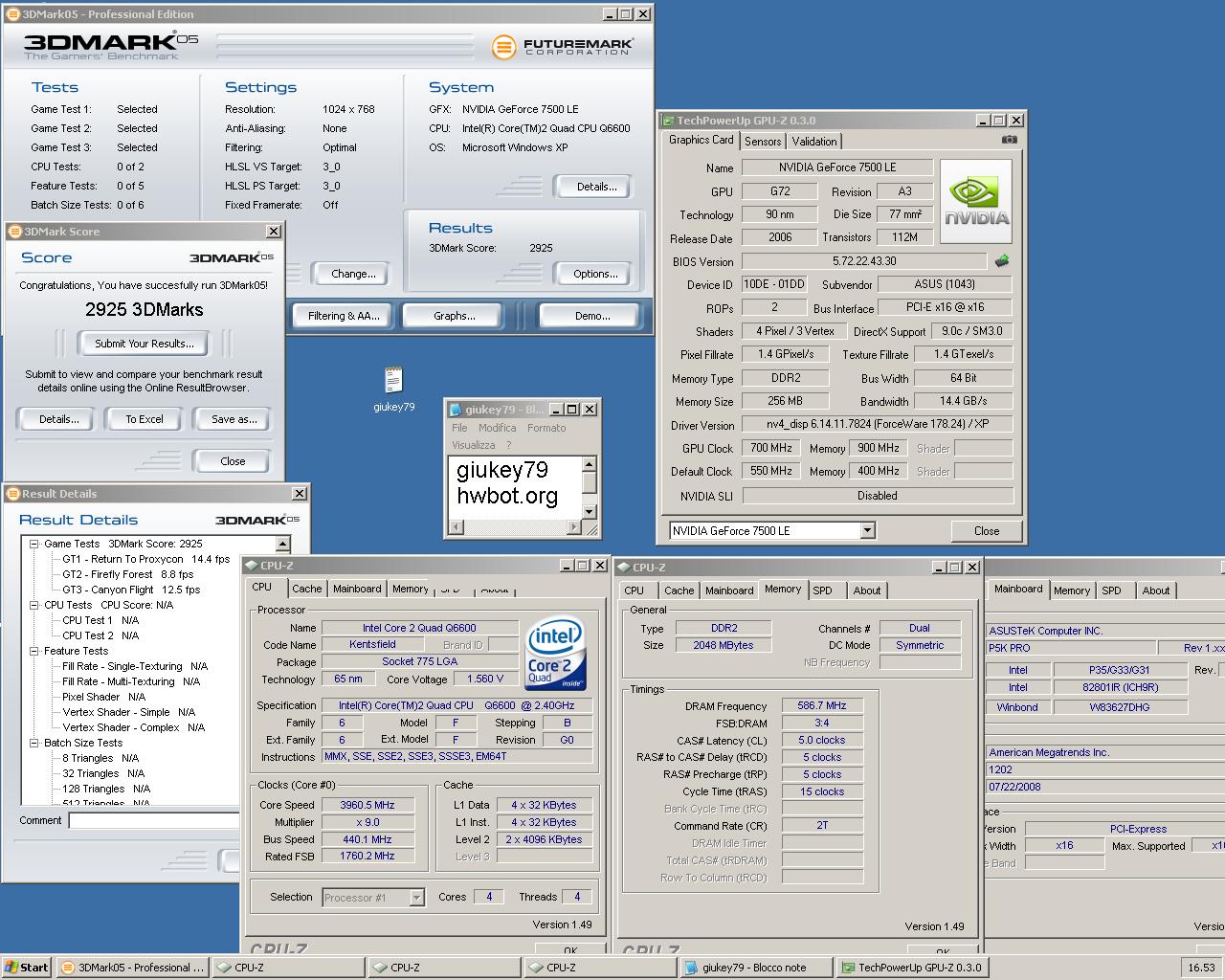
Task: Click the Graphs button
Action: point(454,316)
